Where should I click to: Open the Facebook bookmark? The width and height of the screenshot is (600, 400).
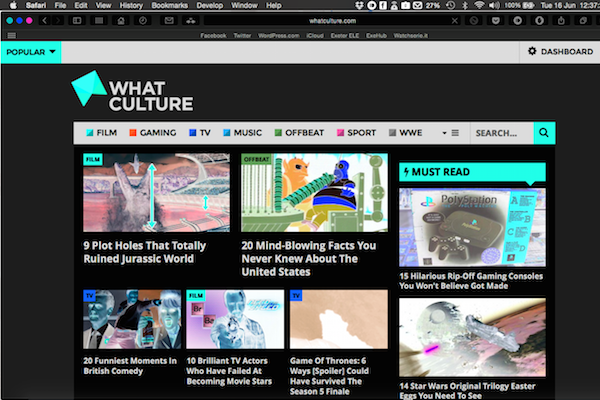[213, 36]
